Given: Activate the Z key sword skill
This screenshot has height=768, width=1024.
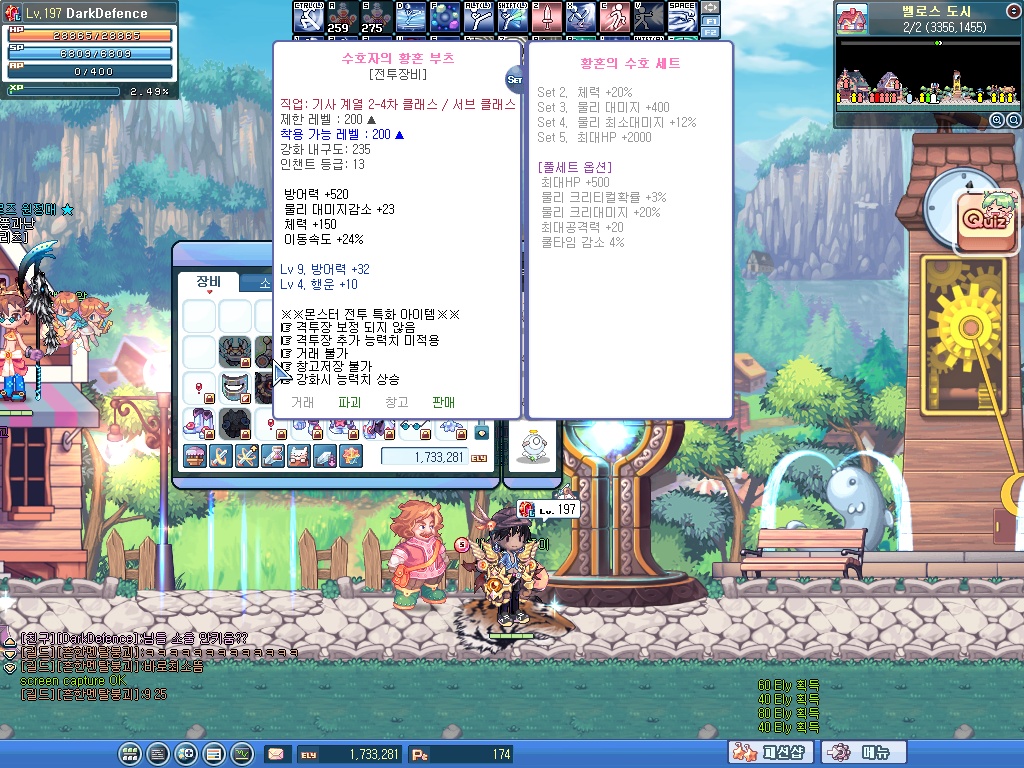Looking at the screenshot, I should click(547, 17).
